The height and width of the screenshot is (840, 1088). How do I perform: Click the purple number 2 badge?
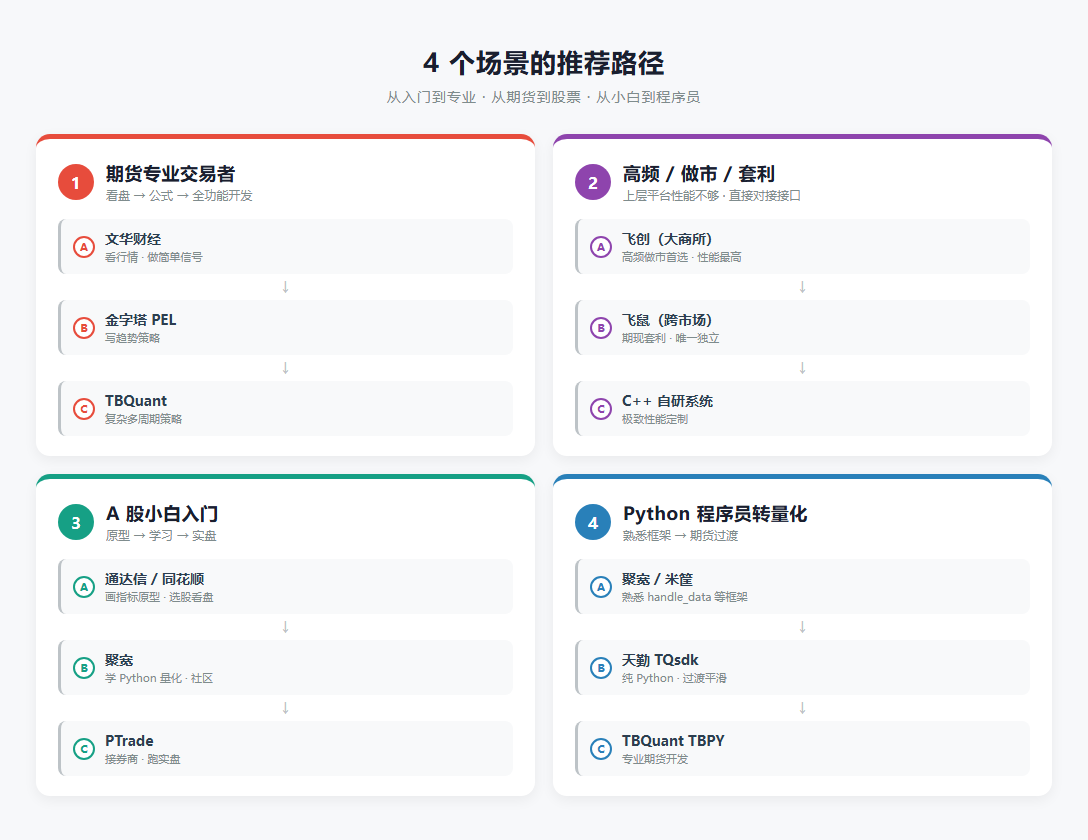[593, 182]
